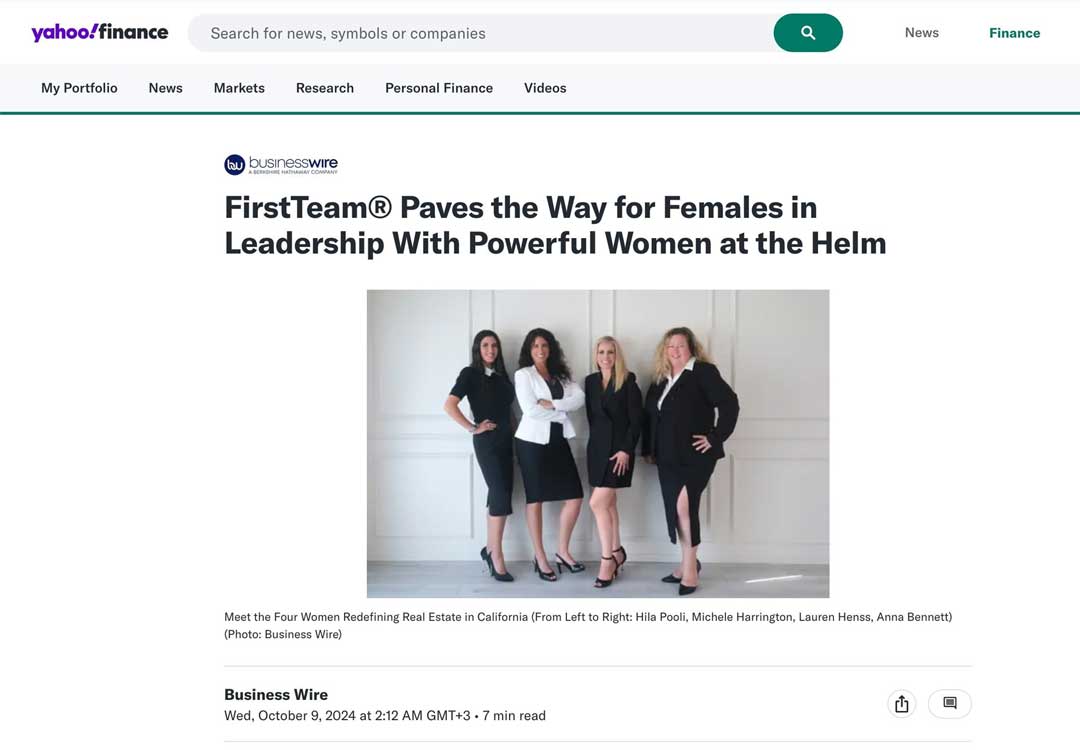Click the FirstTeam article headline
1080x750 pixels.
point(555,225)
